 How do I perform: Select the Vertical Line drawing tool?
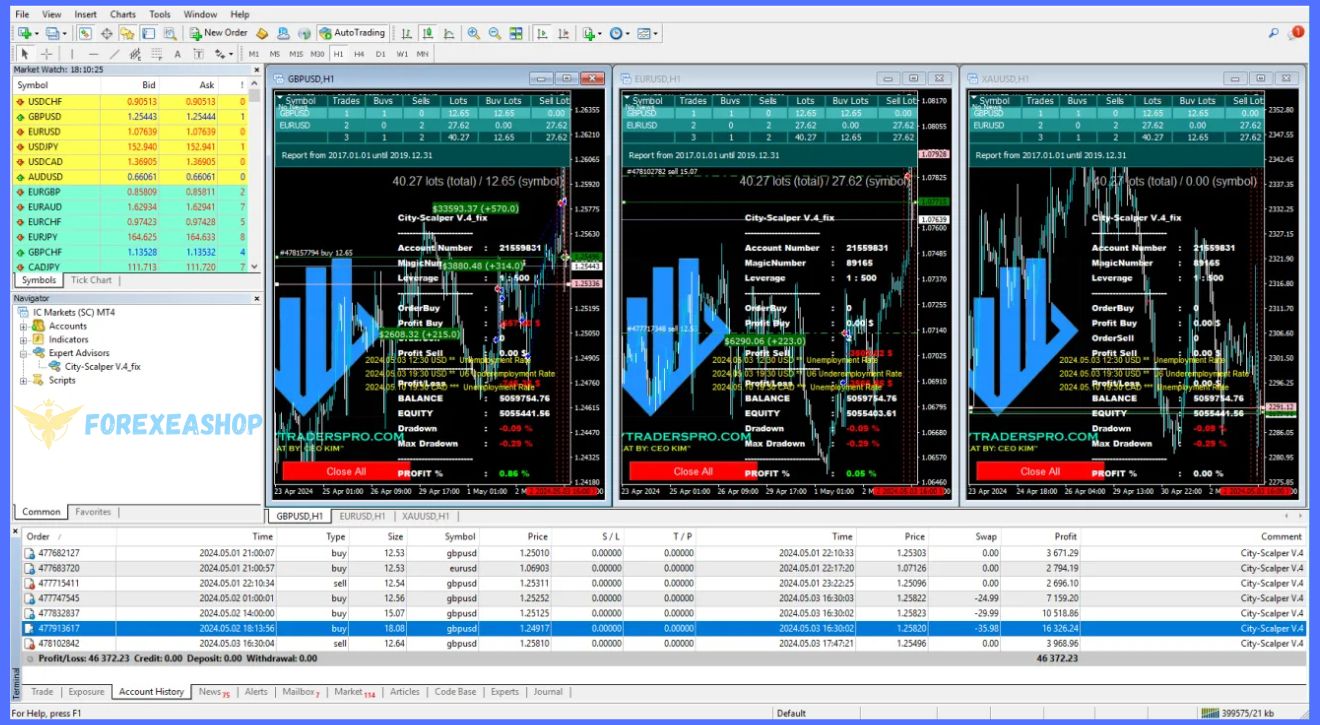(72, 54)
